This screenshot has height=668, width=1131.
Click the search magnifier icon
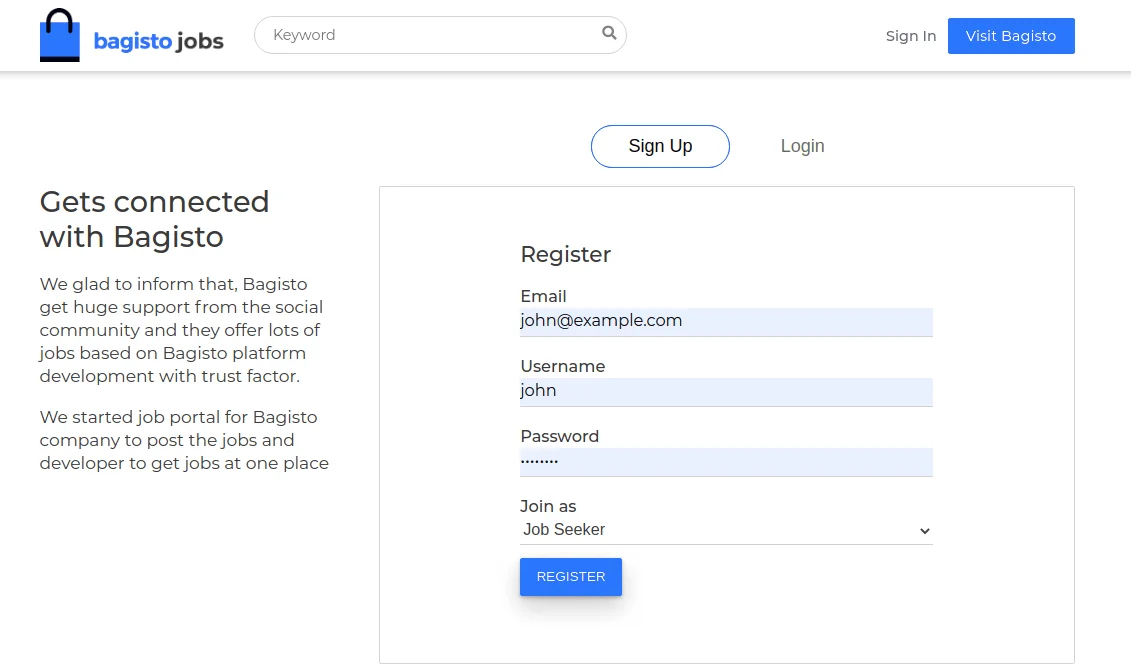[x=608, y=34]
